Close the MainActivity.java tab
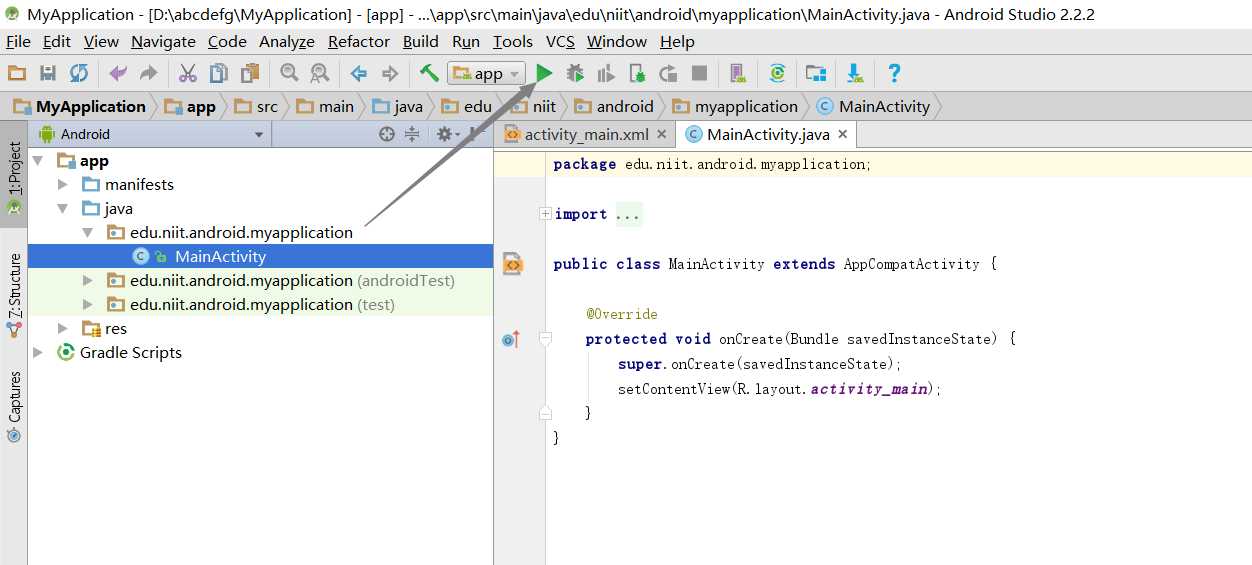Image resolution: width=1252 pixels, height=565 pixels. point(843,134)
